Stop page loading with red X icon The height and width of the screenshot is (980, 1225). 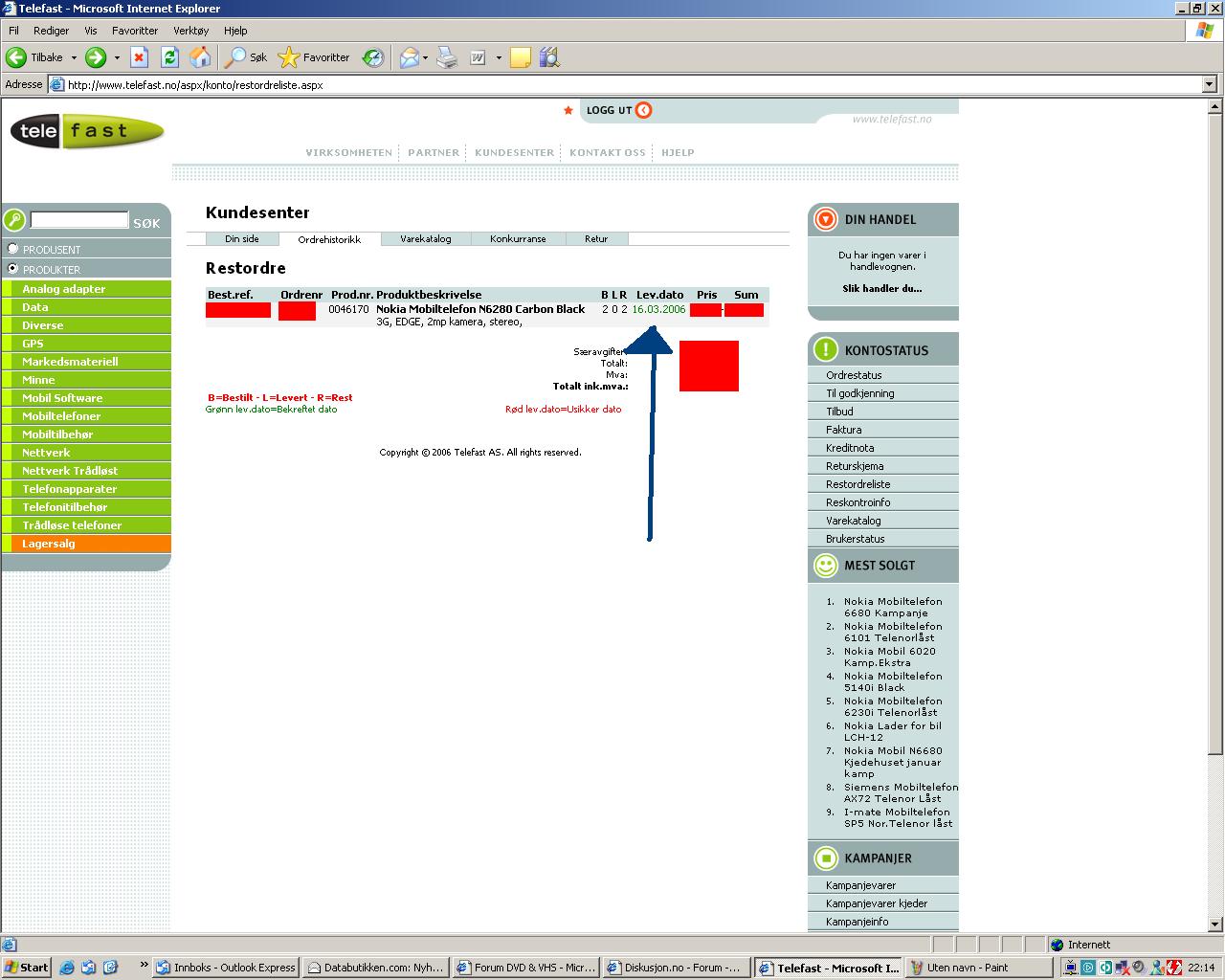140,57
